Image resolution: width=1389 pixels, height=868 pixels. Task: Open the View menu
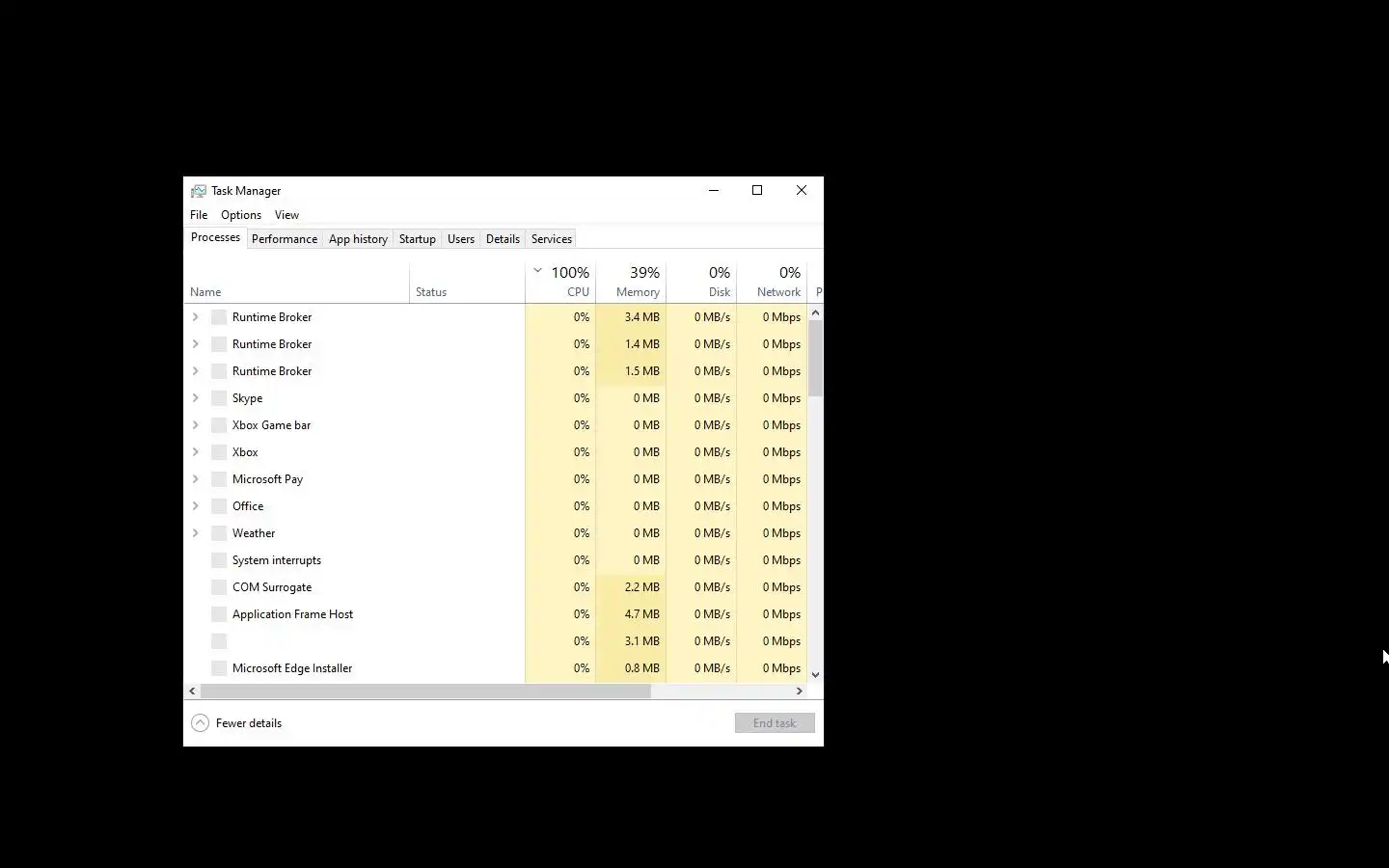[x=286, y=215]
